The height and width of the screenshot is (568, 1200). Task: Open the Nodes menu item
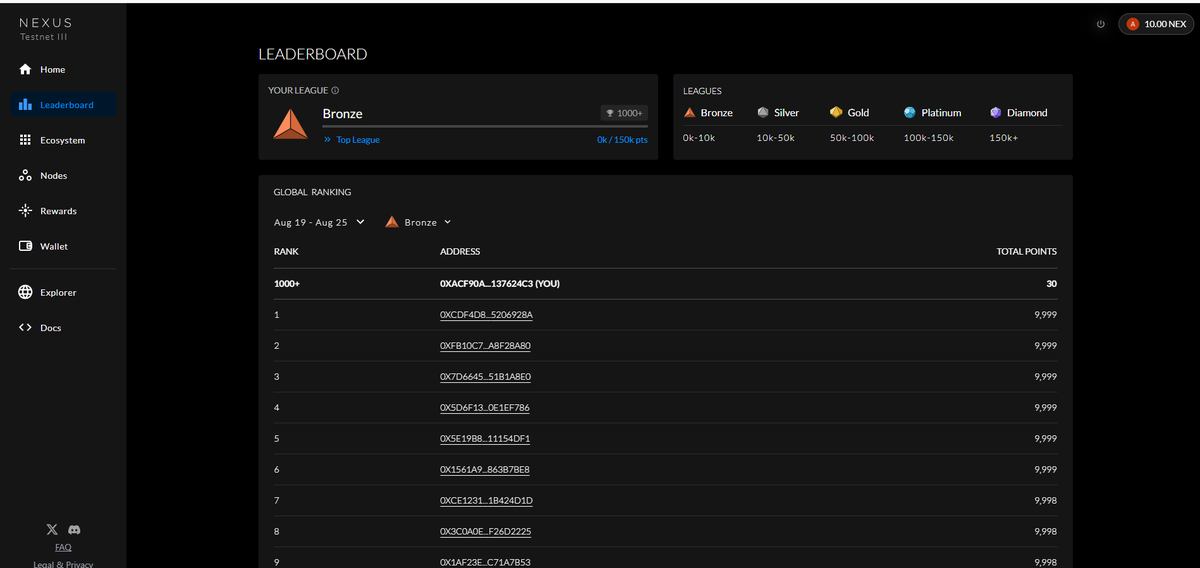[63, 176]
